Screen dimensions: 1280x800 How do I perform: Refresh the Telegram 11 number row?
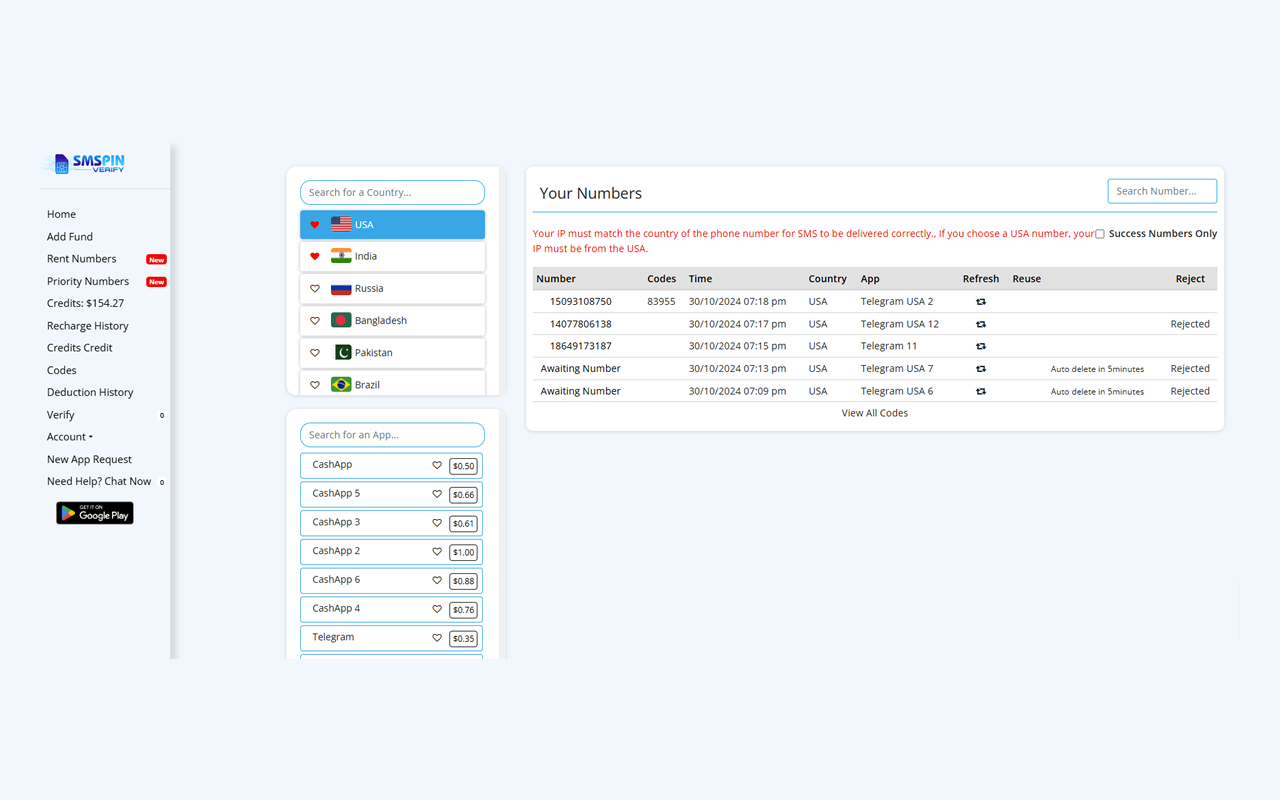click(980, 346)
